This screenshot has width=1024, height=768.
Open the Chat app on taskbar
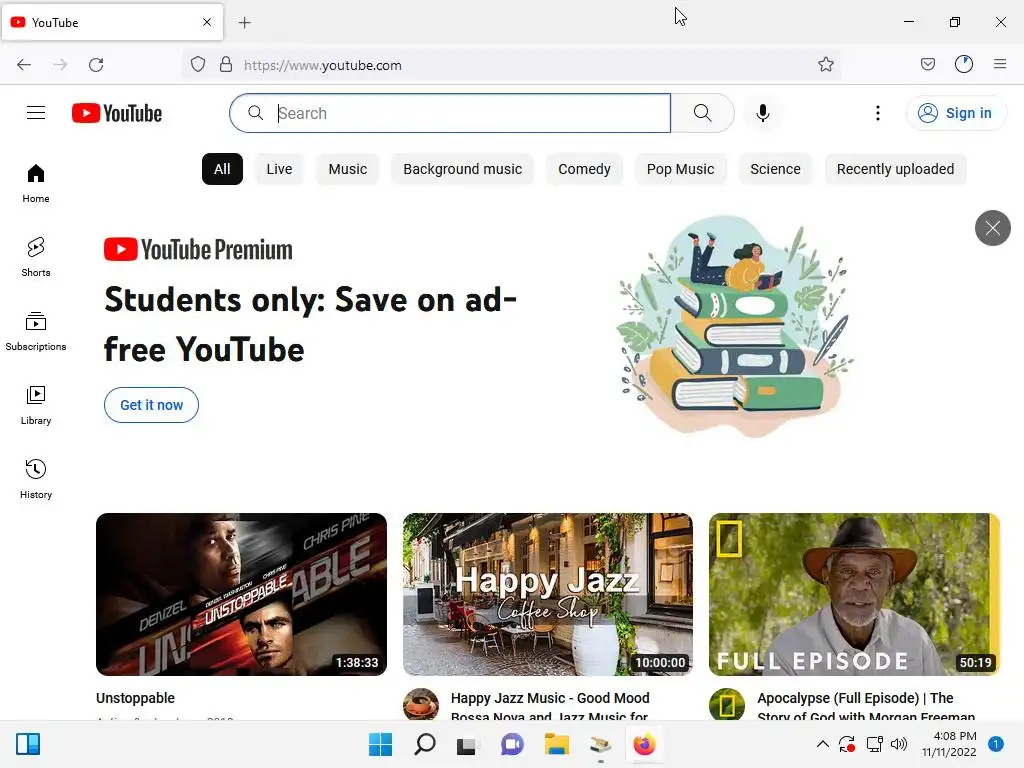(x=512, y=744)
